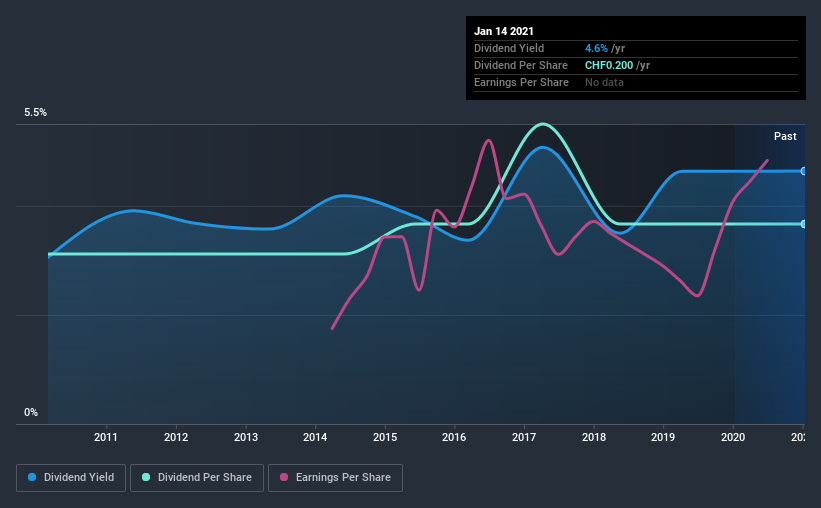Select the blue Dividend Yield endpoint marker
This screenshot has width=821, height=508.
pos(803,171)
